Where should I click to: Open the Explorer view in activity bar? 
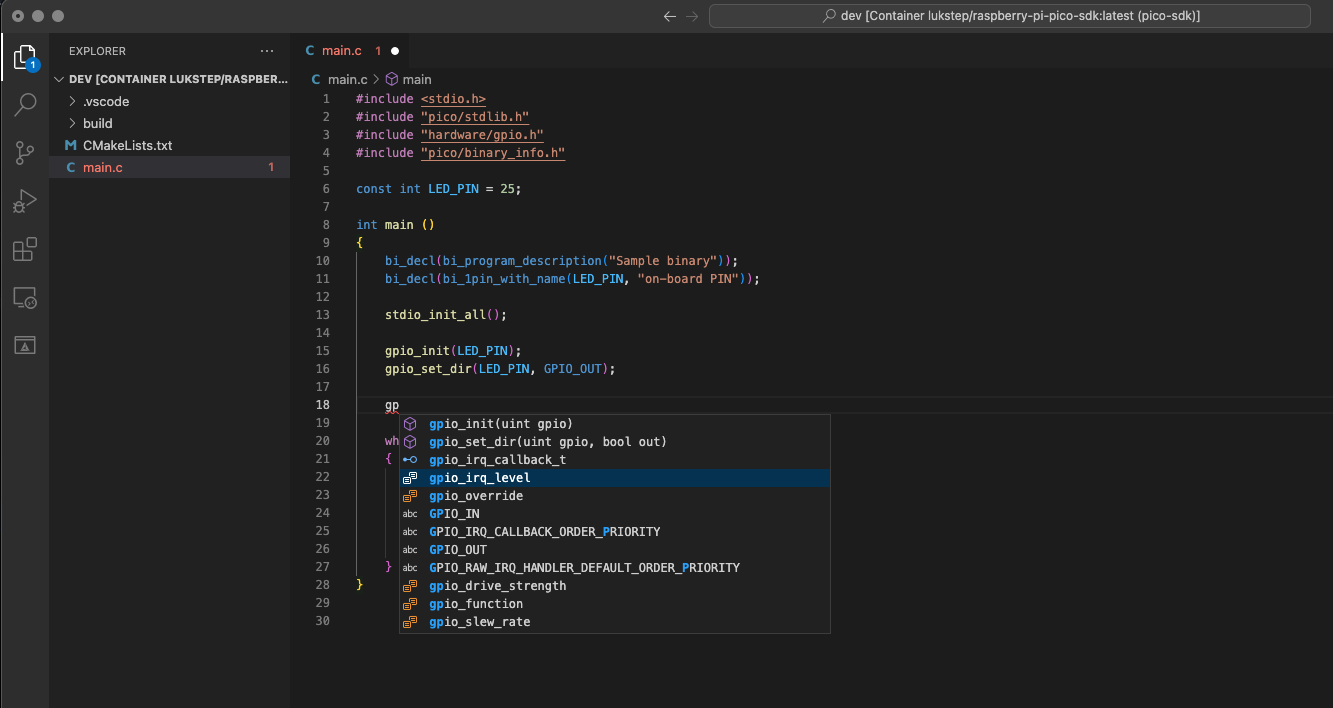(x=25, y=57)
